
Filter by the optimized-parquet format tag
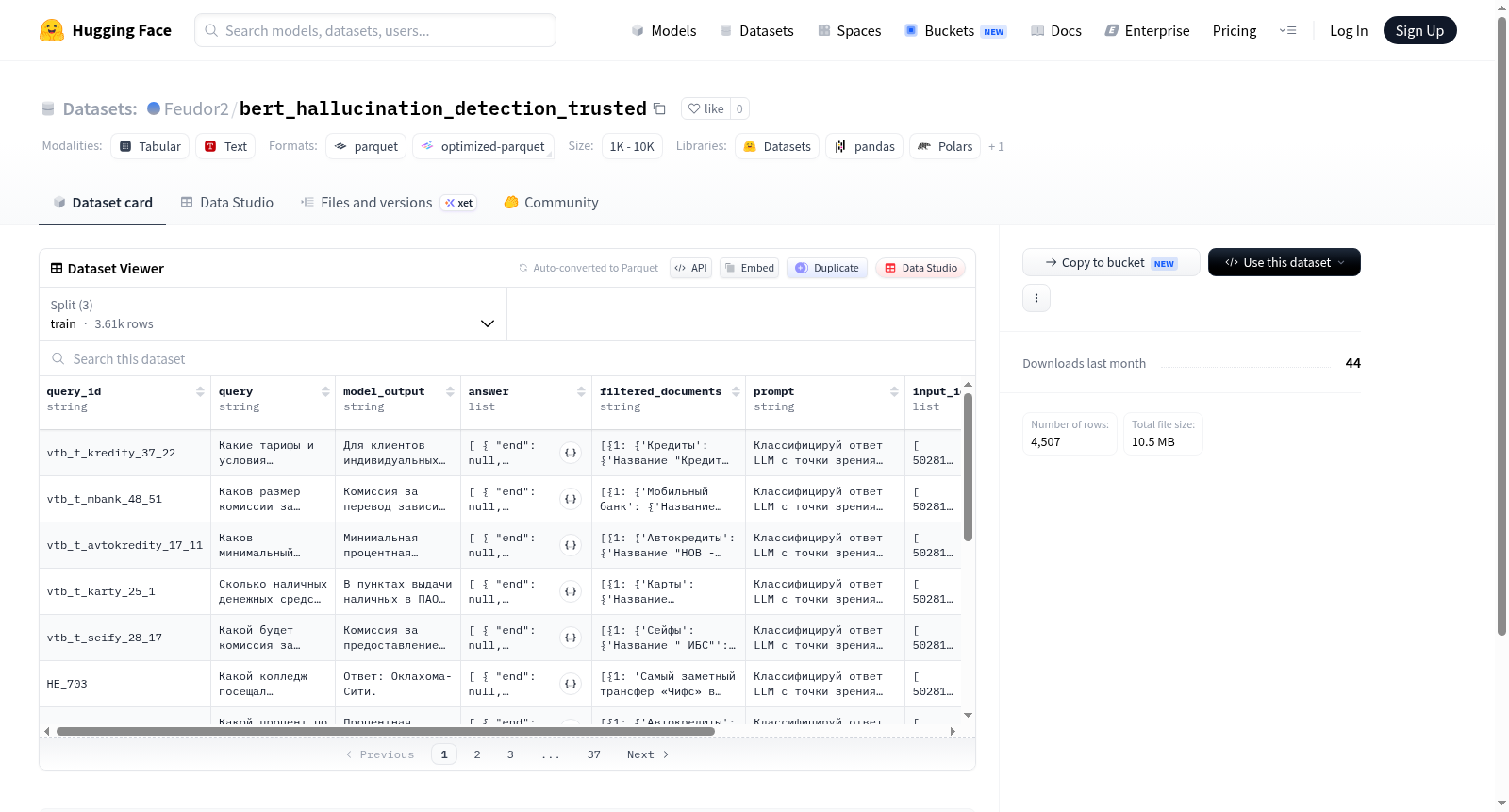click(x=483, y=146)
